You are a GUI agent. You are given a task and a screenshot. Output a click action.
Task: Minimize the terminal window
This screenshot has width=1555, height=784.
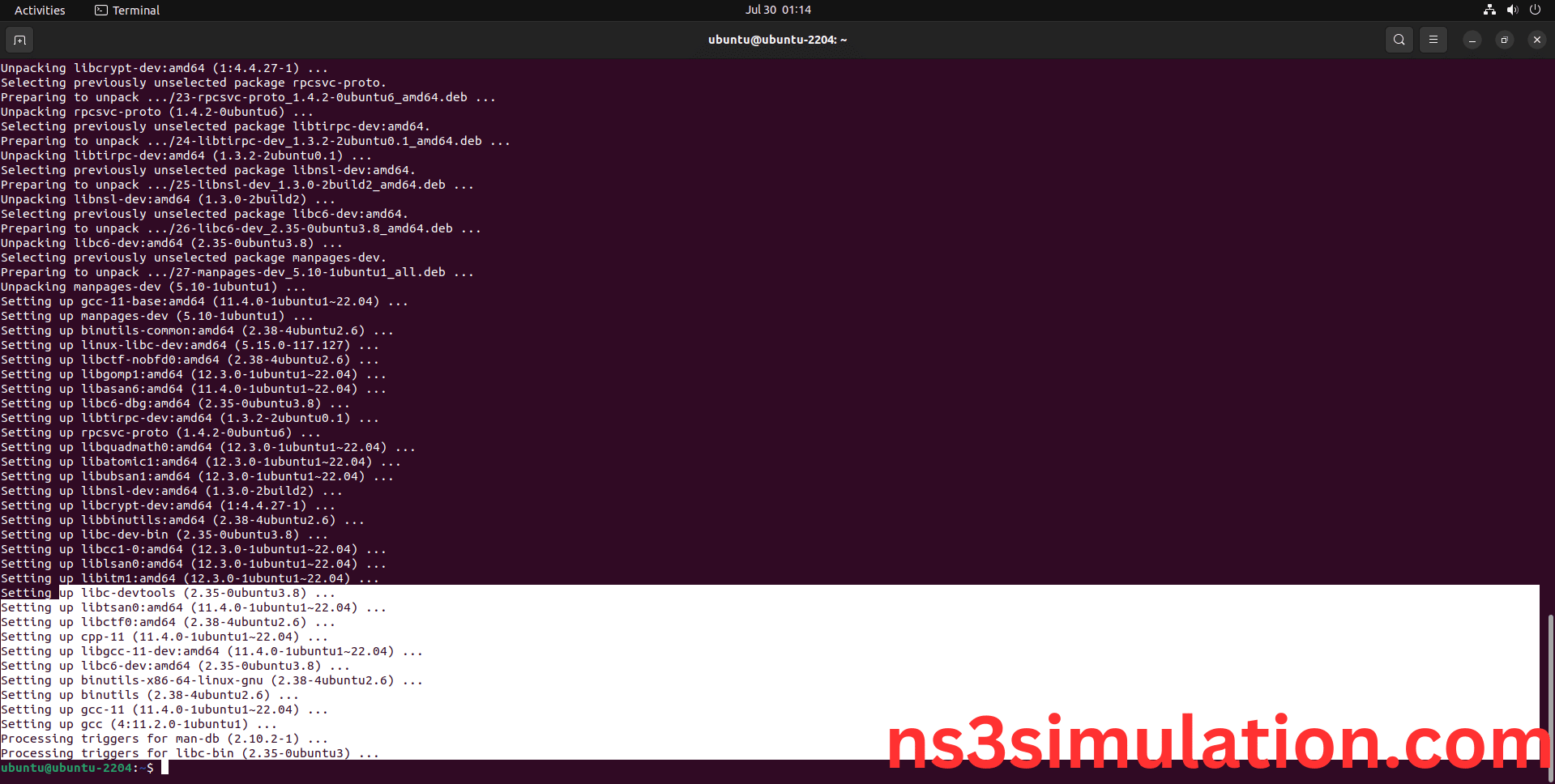(1472, 40)
